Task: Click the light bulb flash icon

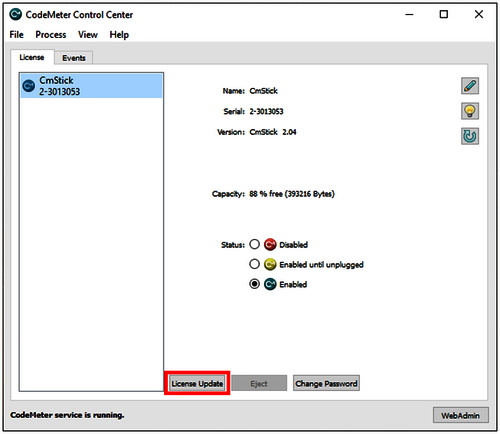Action: point(470,111)
